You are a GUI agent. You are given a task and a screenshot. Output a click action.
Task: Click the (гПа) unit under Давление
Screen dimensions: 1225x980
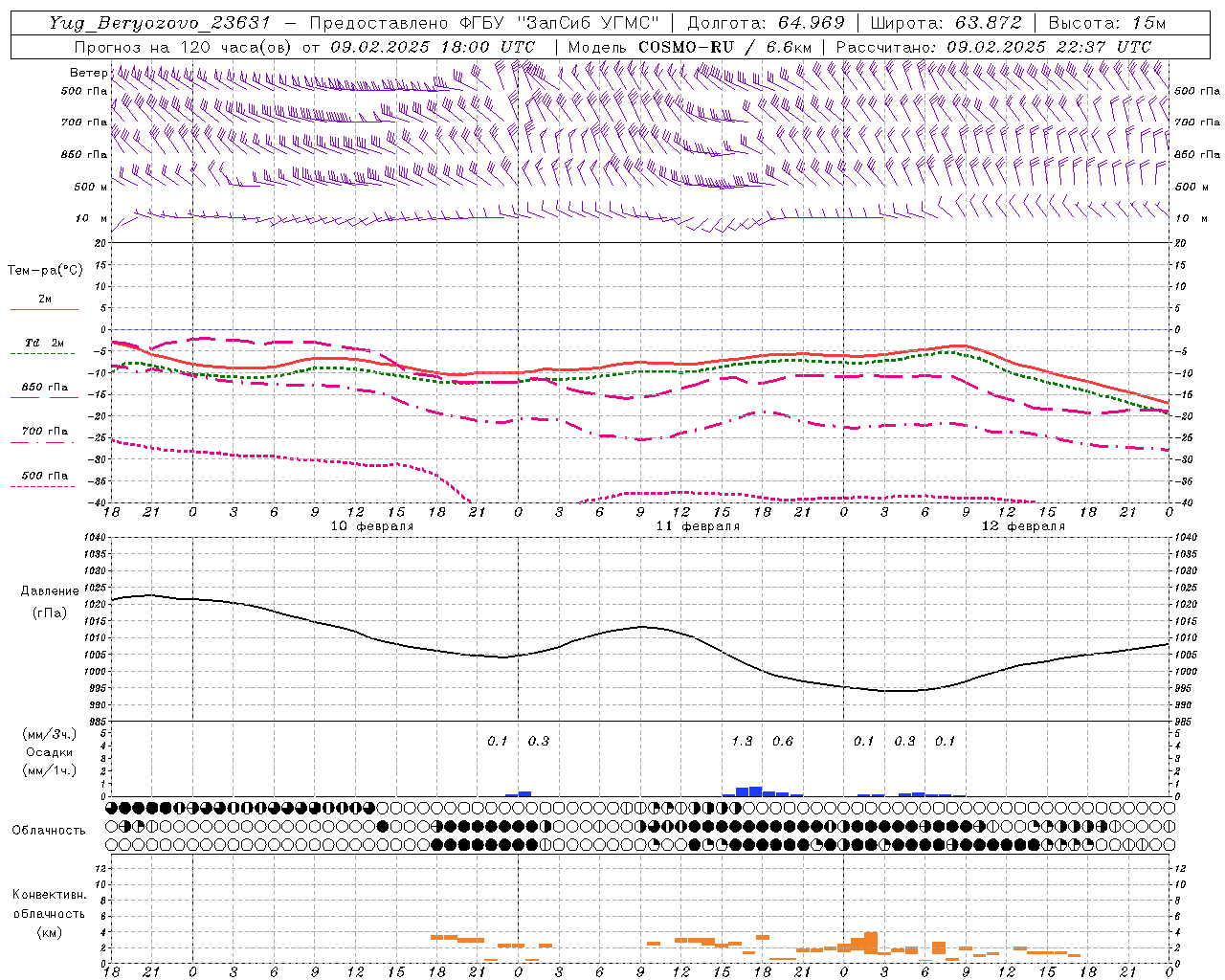pos(48,612)
